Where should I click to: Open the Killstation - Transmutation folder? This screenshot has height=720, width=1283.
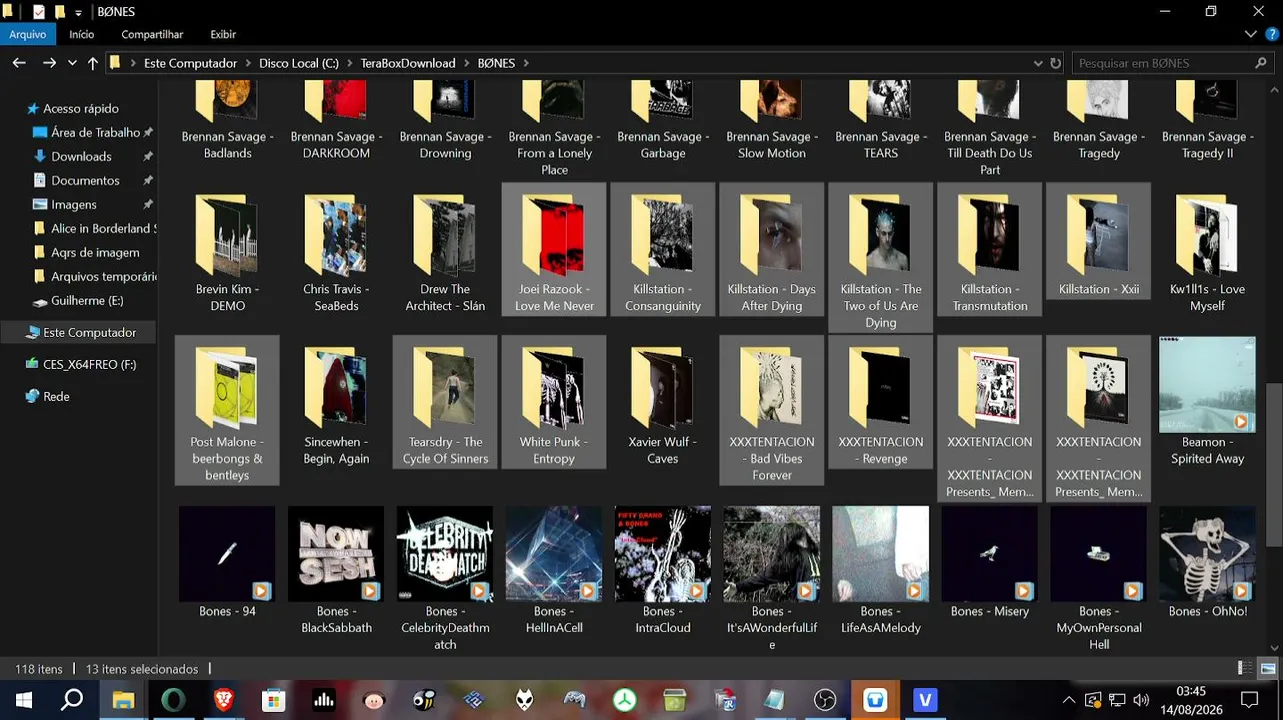[990, 248]
